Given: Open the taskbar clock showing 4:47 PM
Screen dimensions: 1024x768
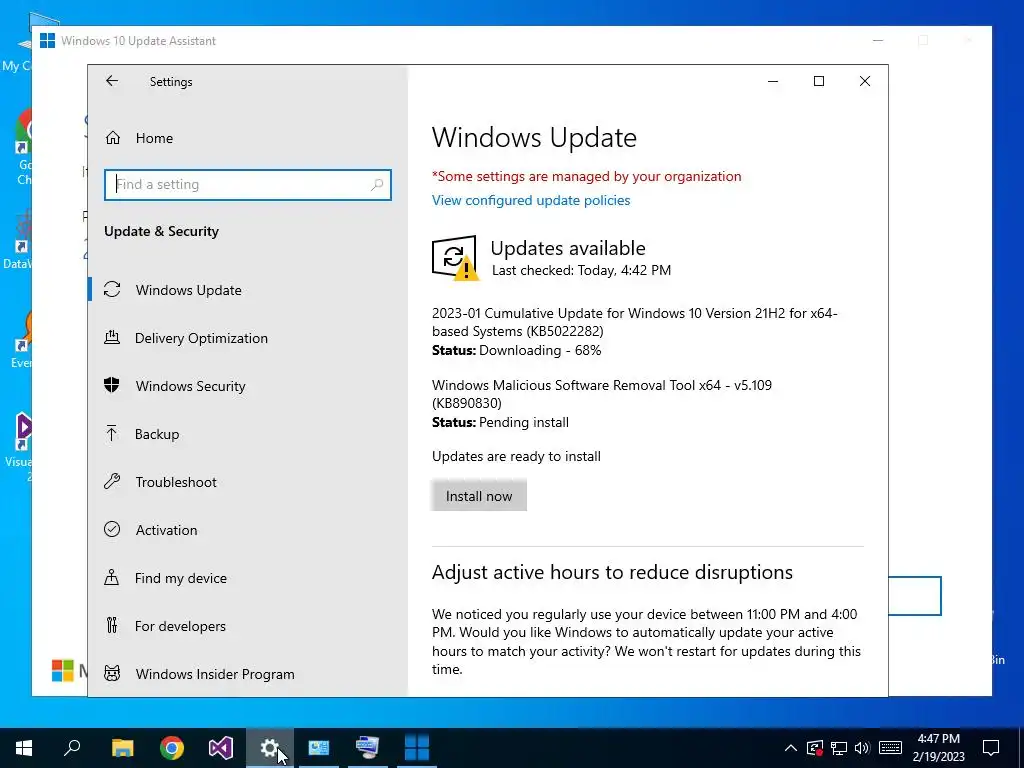Looking at the screenshot, I should (x=938, y=748).
